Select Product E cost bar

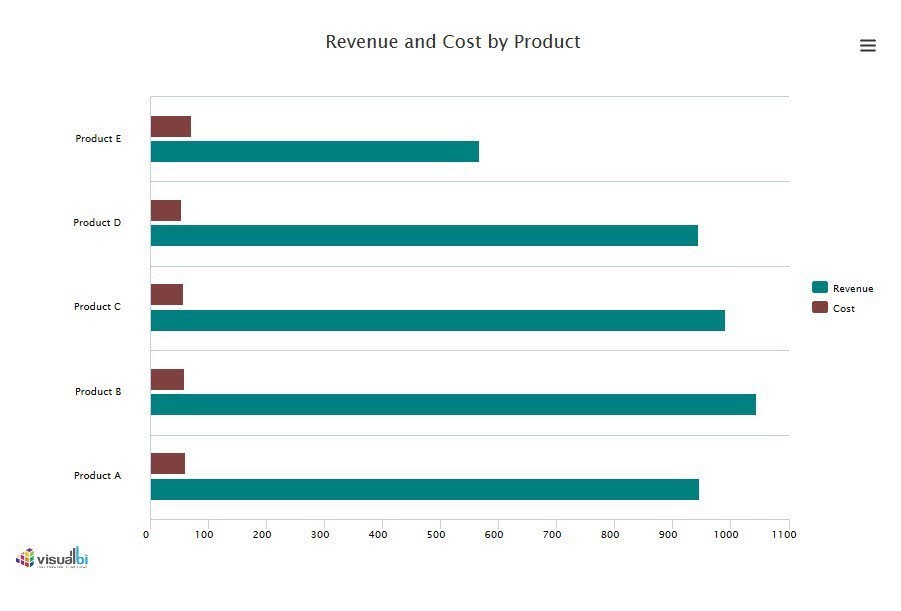tap(170, 127)
